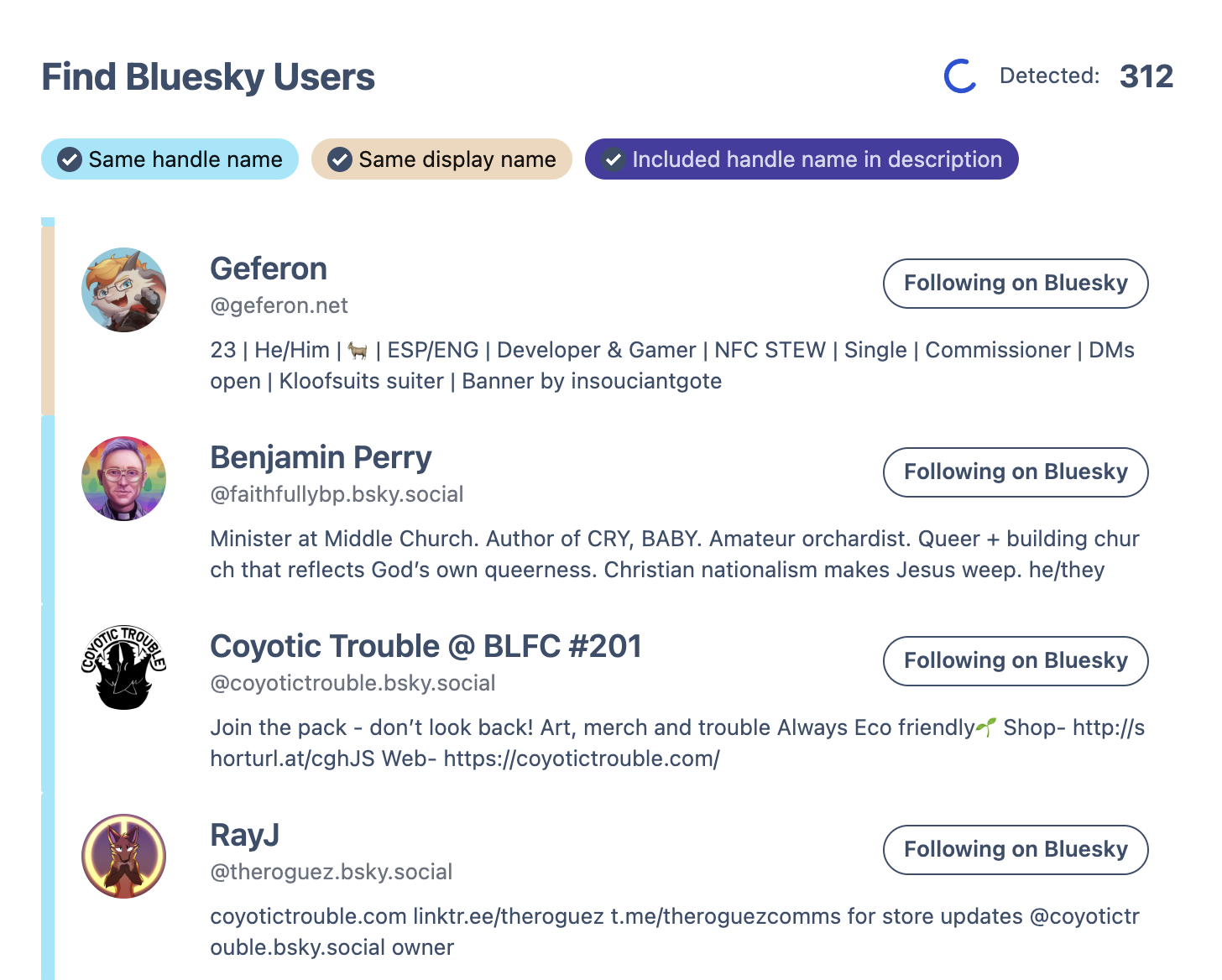Open Geferon's avatar image
This screenshot has height=980, width=1222.
[124, 290]
